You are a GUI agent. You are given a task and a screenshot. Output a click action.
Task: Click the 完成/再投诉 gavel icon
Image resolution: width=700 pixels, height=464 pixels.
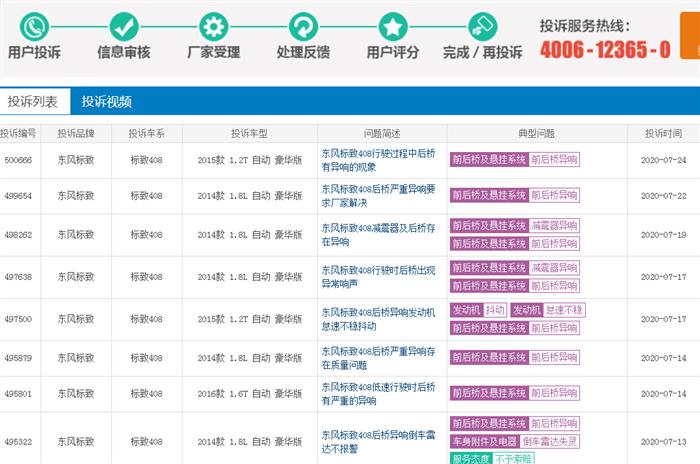483,27
